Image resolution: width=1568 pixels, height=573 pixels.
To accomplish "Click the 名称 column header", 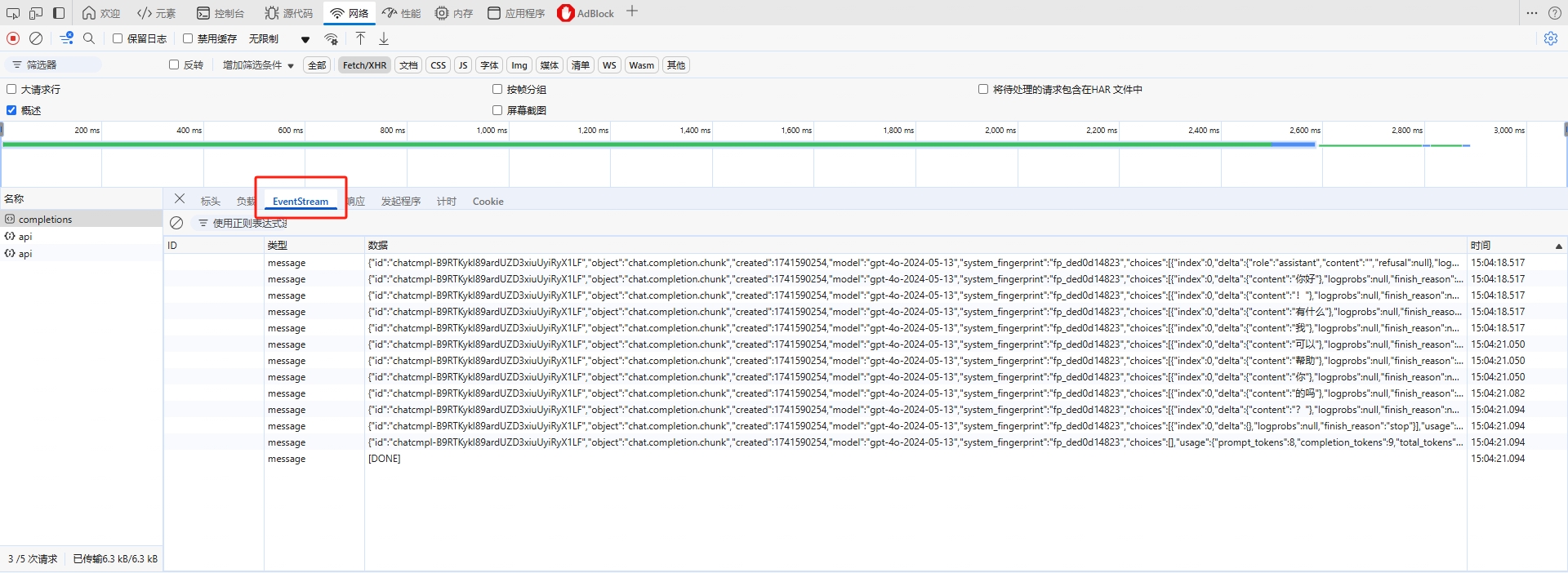I will coord(81,198).
